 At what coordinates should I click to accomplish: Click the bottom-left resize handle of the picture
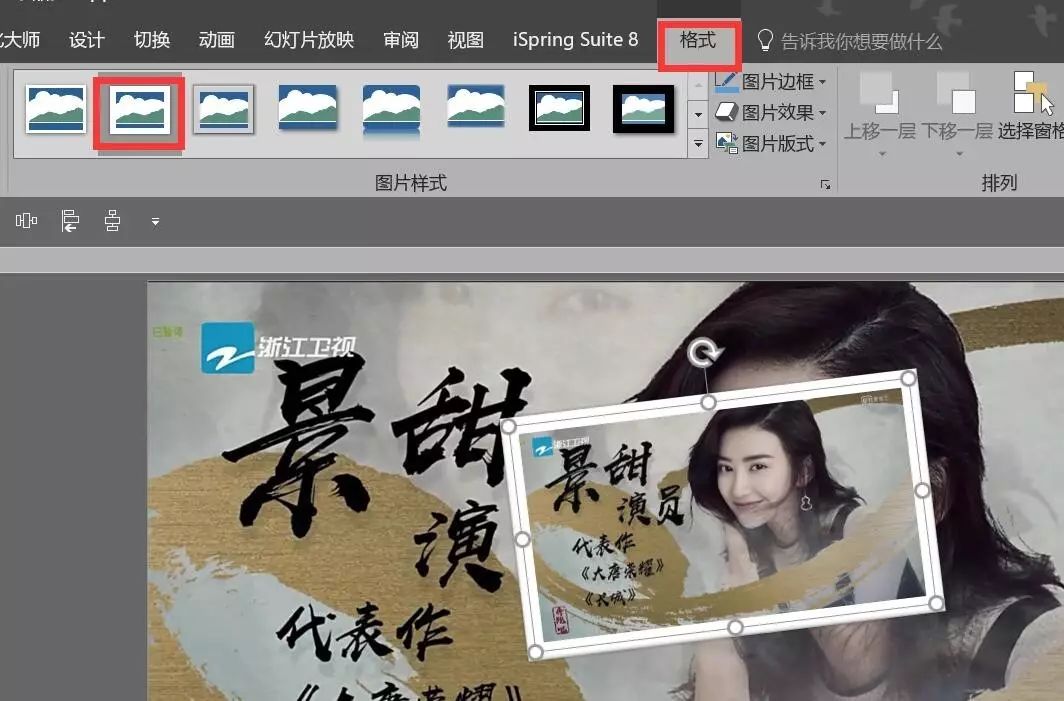click(x=535, y=652)
